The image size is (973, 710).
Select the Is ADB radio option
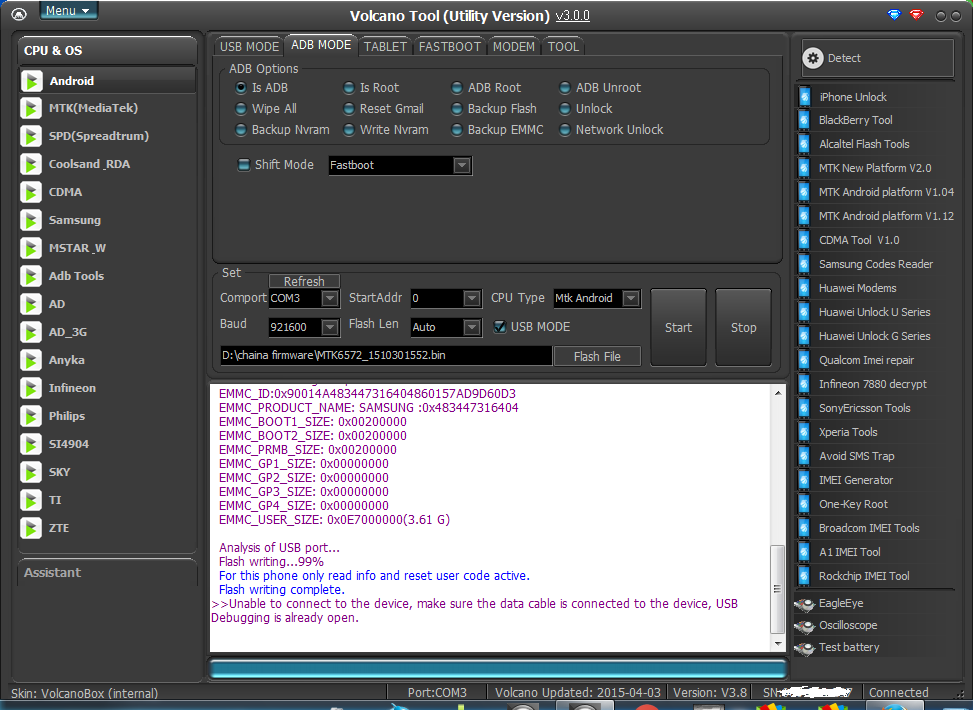click(x=241, y=88)
